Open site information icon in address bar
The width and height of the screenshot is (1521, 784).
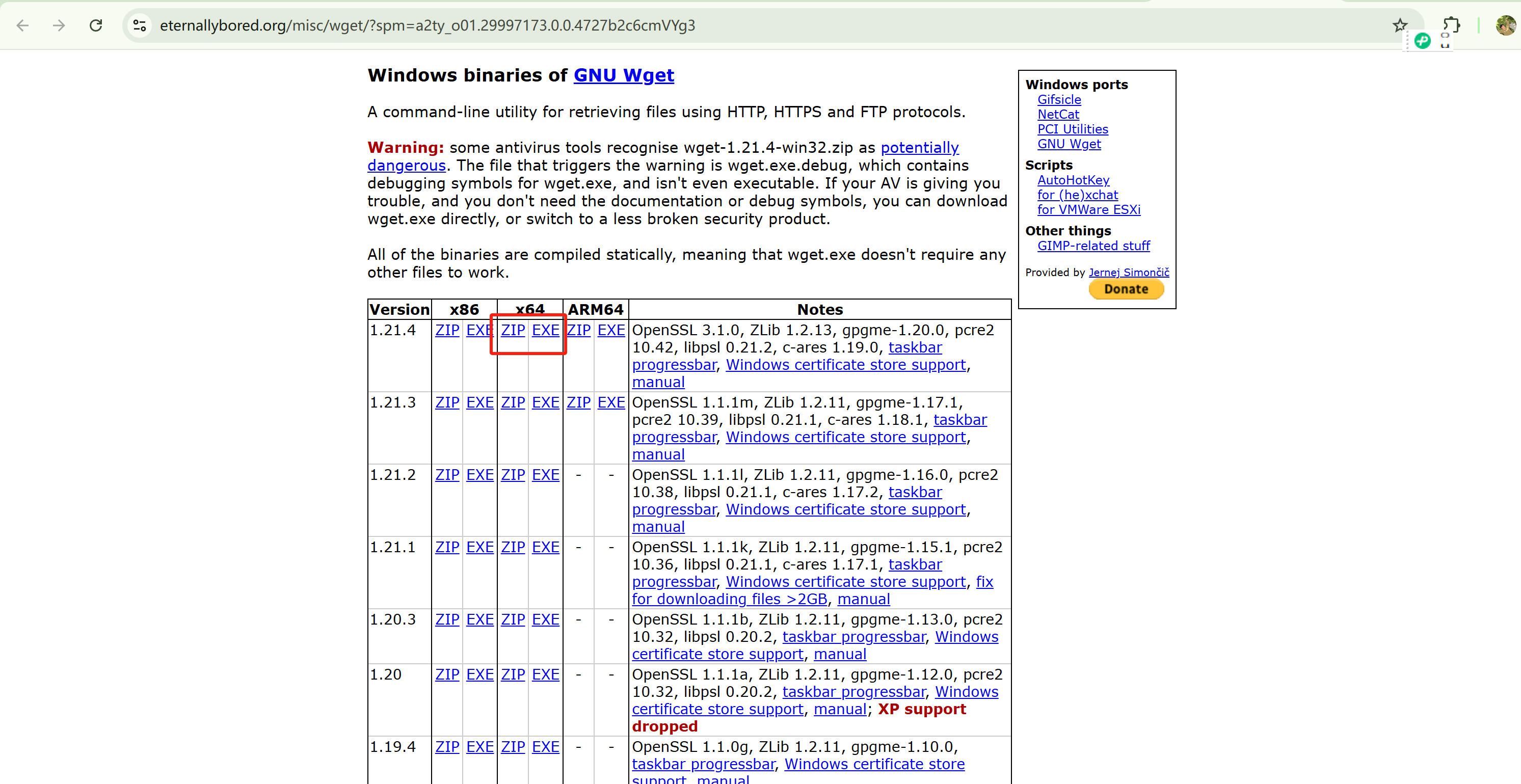point(140,25)
